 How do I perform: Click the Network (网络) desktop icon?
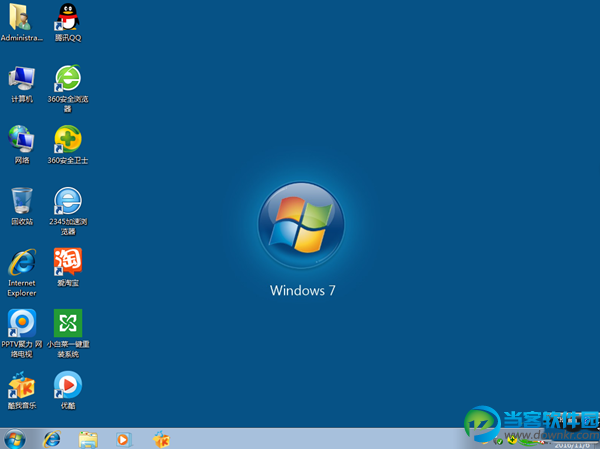point(22,139)
